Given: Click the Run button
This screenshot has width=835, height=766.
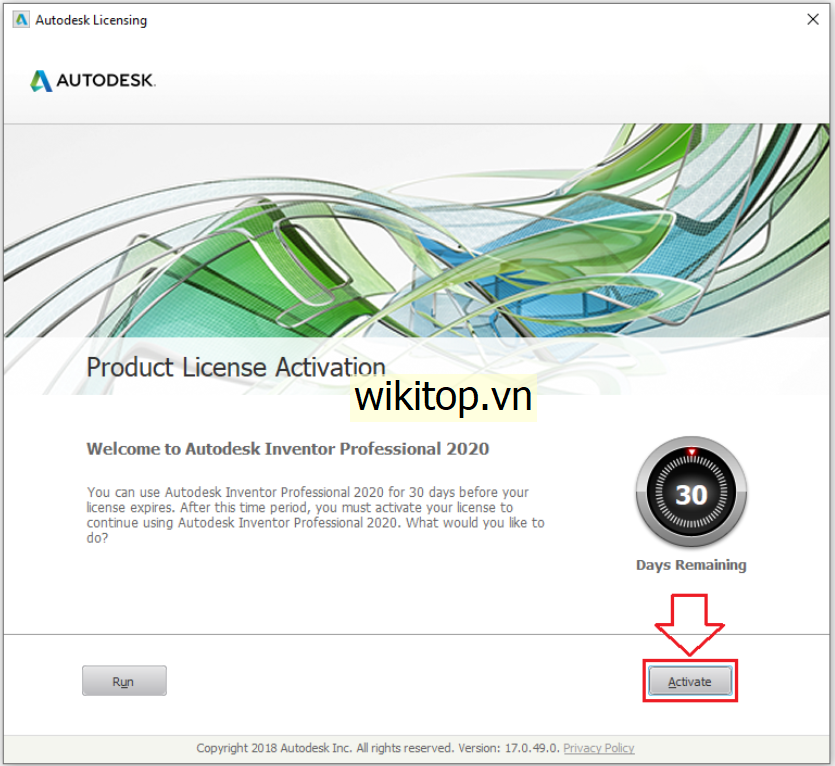Looking at the screenshot, I should (x=124, y=681).
